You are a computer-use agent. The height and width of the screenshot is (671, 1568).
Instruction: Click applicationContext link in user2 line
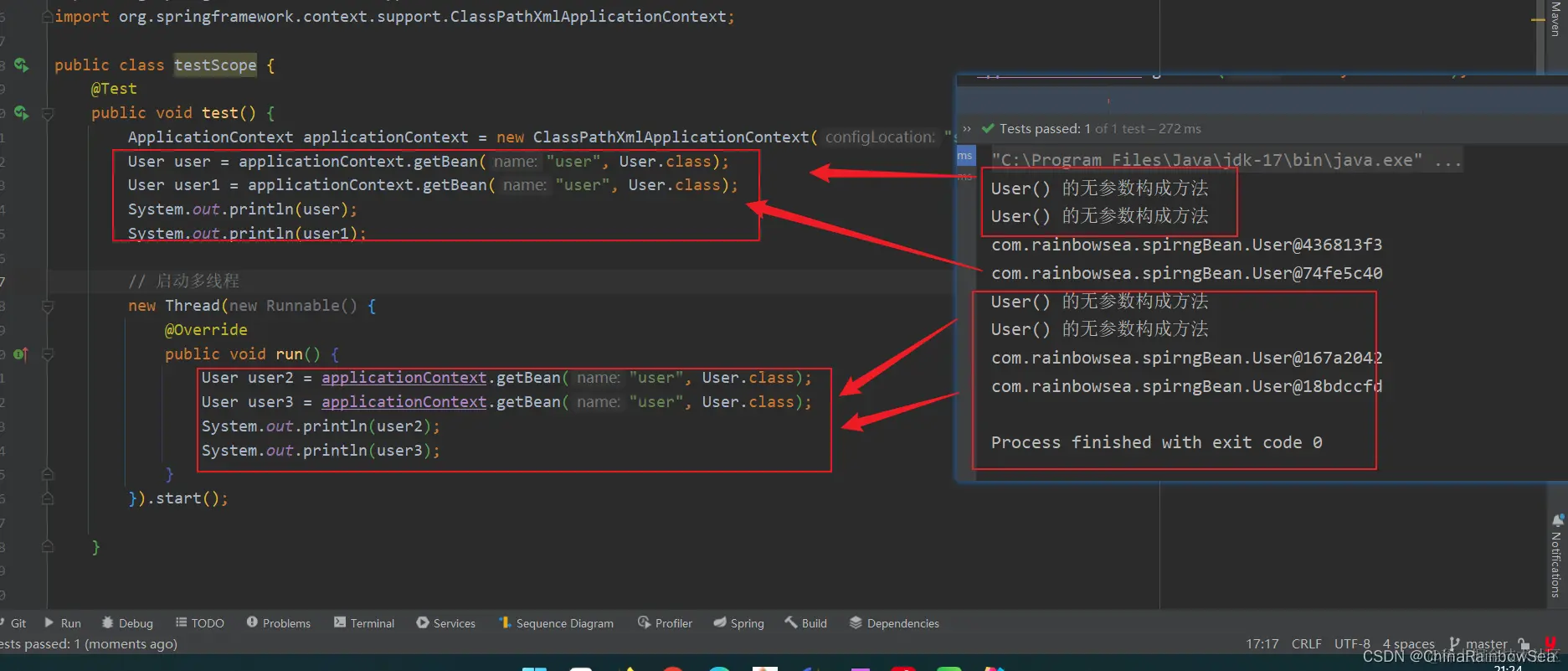404,378
